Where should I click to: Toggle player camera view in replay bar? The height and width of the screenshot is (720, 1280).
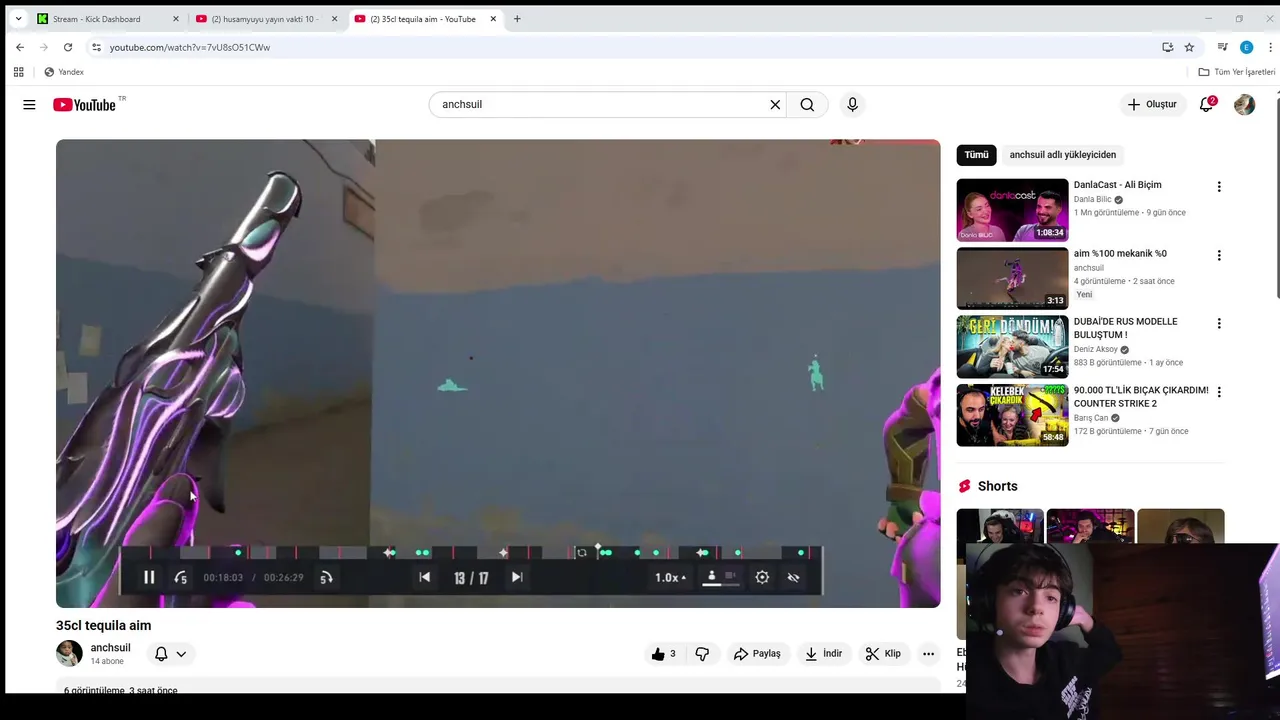coord(721,577)
